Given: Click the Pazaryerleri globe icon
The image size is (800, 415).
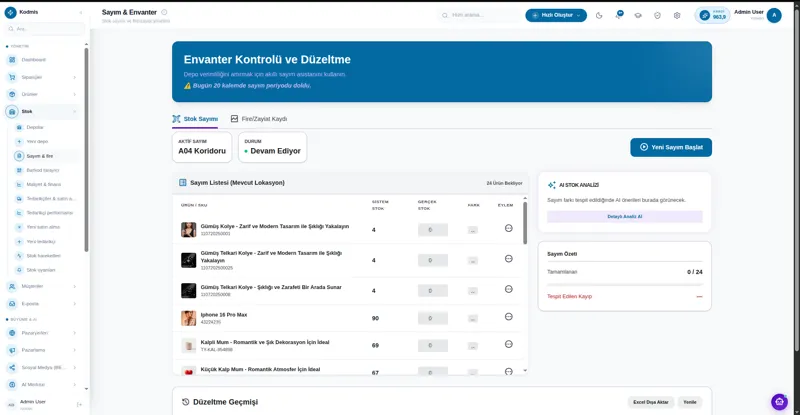Looking at the screenshot, I should (x=12, y=333).
